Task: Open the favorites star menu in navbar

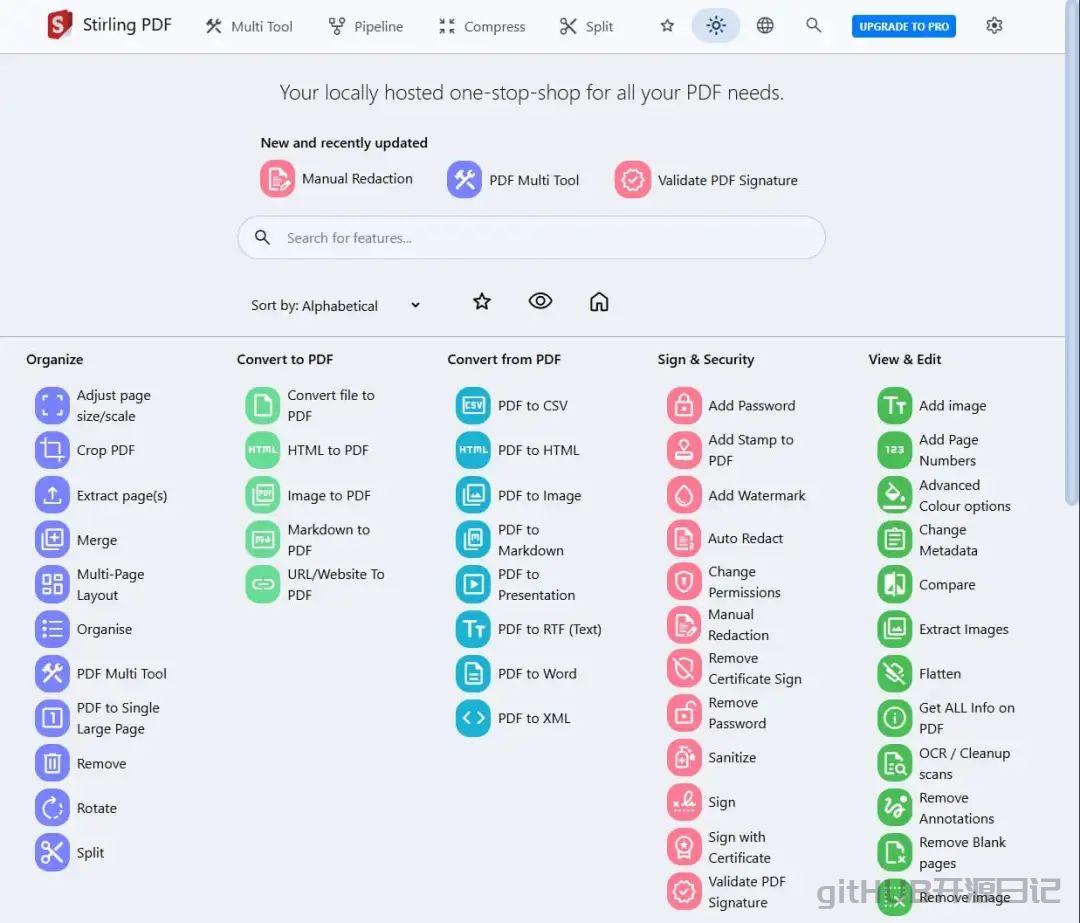Action: coord(667,25)
